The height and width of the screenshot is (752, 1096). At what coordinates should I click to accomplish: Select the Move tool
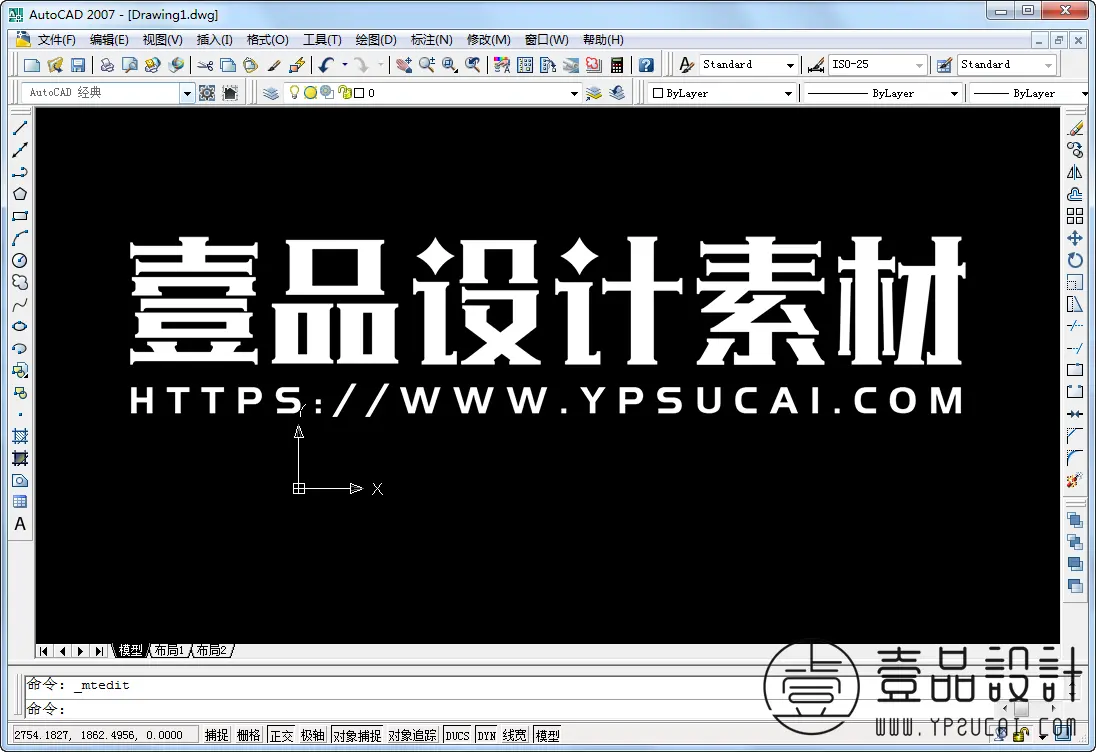[x=1075, y=238]
